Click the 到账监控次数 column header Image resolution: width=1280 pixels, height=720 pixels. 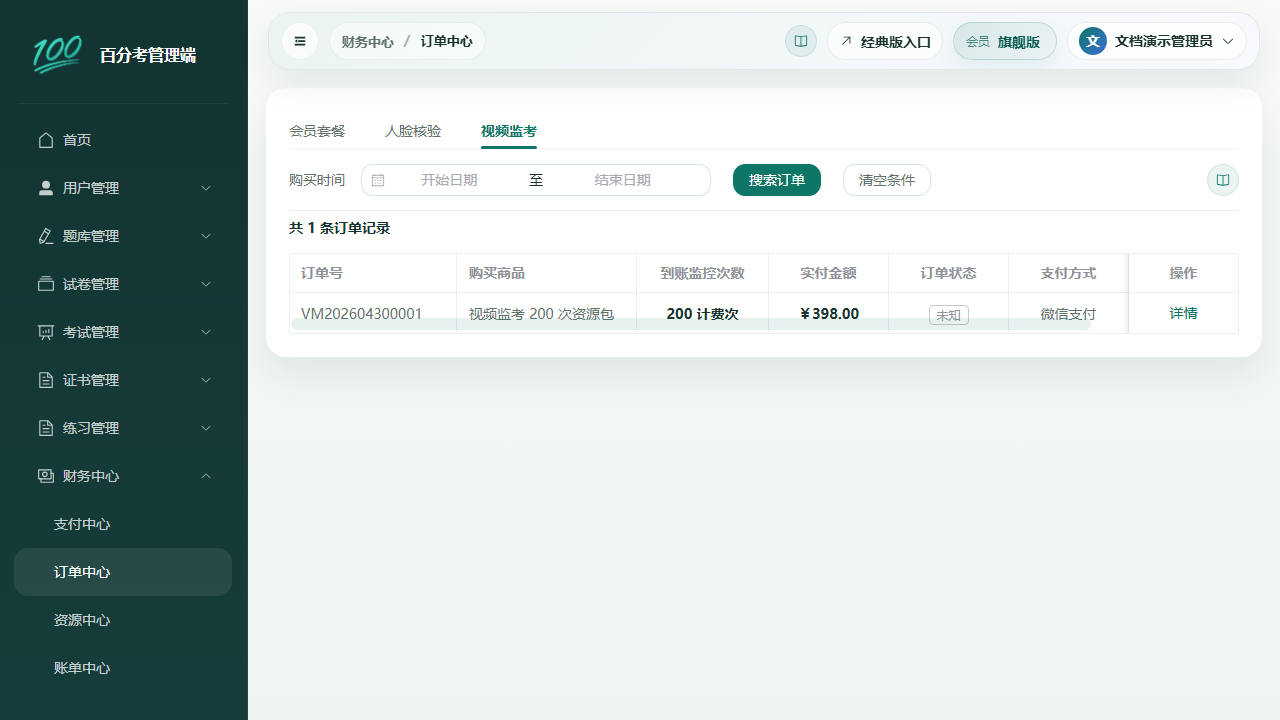tap(702, 273)
